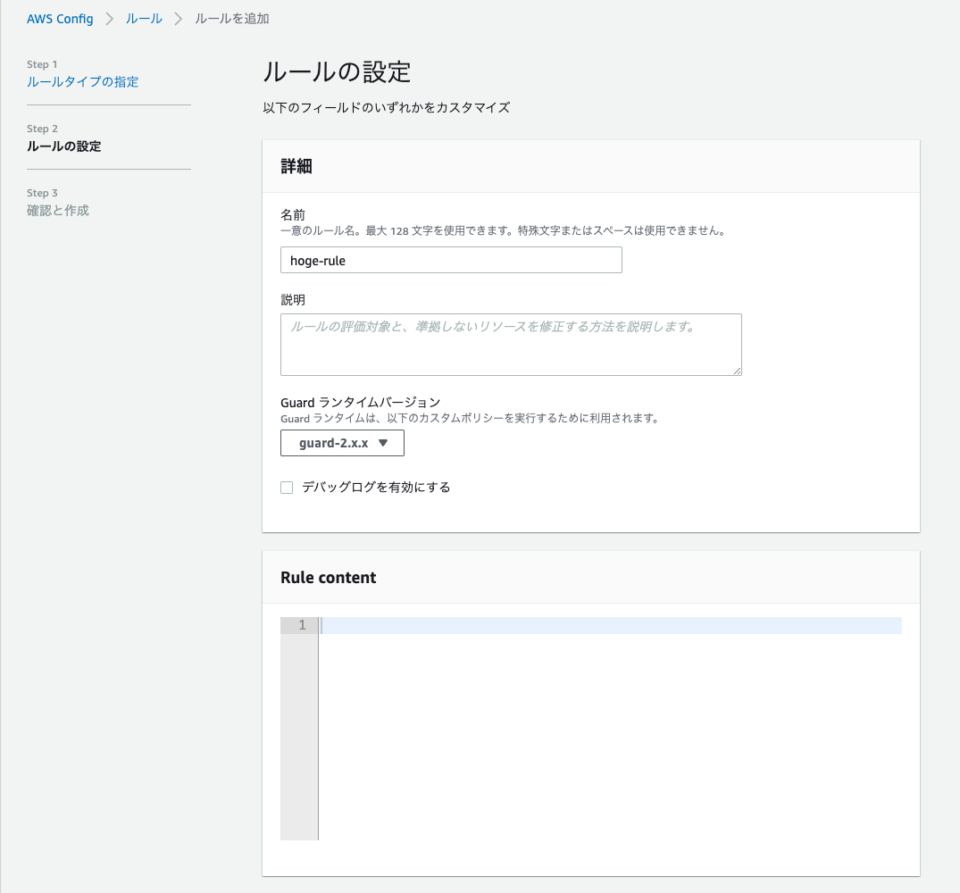The width and height of the screenshot is (960, 893).
Task: Click inside the 名前 rule name field
Action: (x=450, y=259)
